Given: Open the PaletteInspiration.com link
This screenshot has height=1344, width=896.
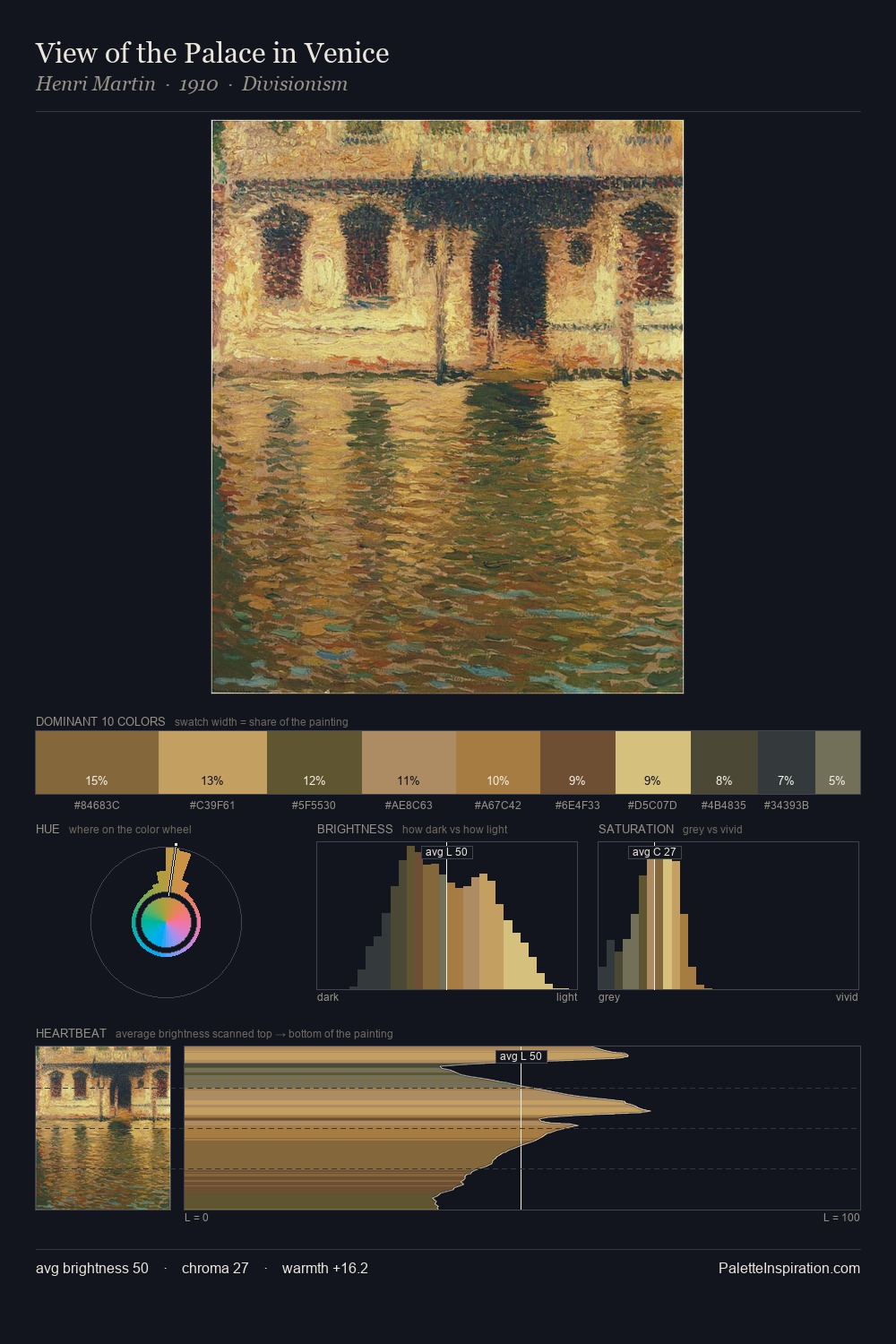Looking at the screenshot, I should (x=789, y=1269).
